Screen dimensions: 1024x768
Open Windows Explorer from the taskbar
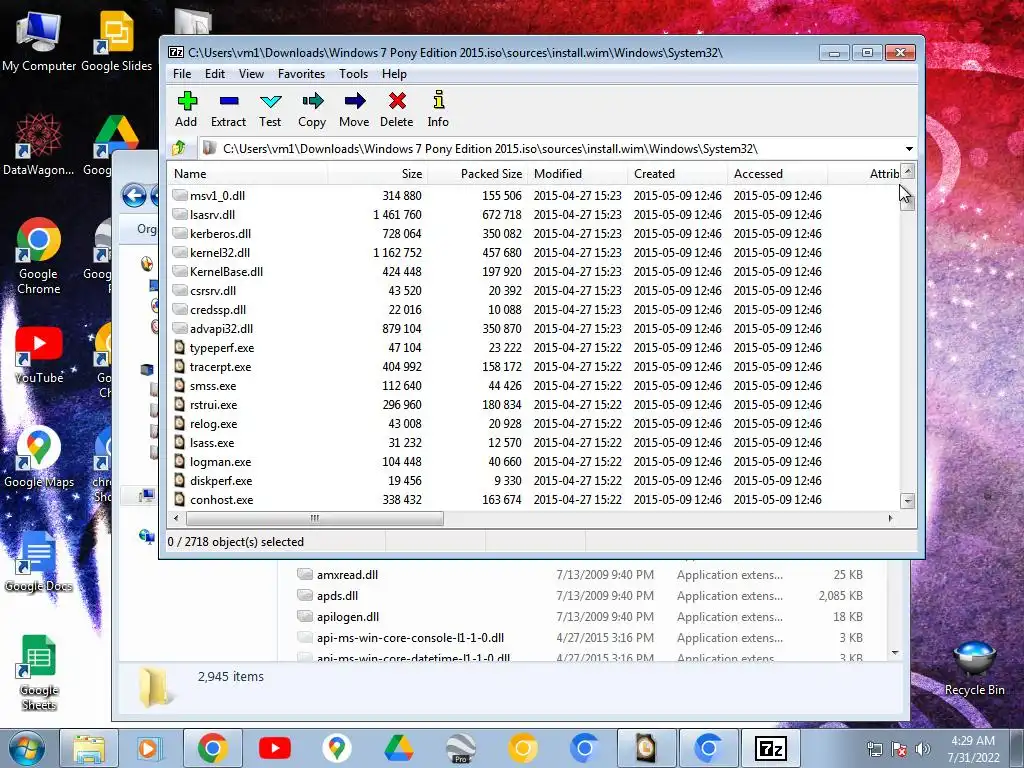(x=89, y=748)
